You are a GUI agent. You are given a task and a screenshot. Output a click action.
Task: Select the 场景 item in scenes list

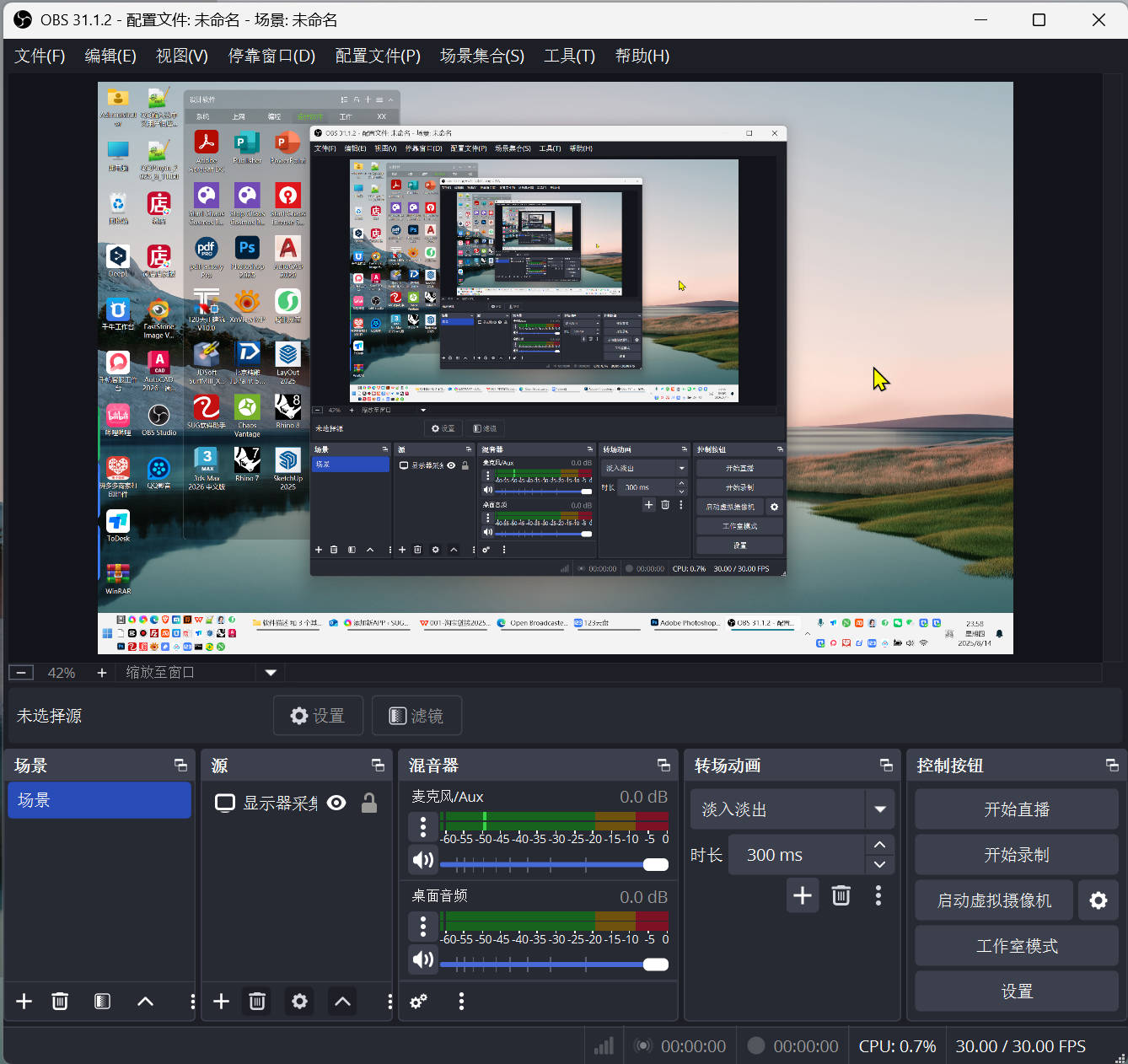coord(99,800)
